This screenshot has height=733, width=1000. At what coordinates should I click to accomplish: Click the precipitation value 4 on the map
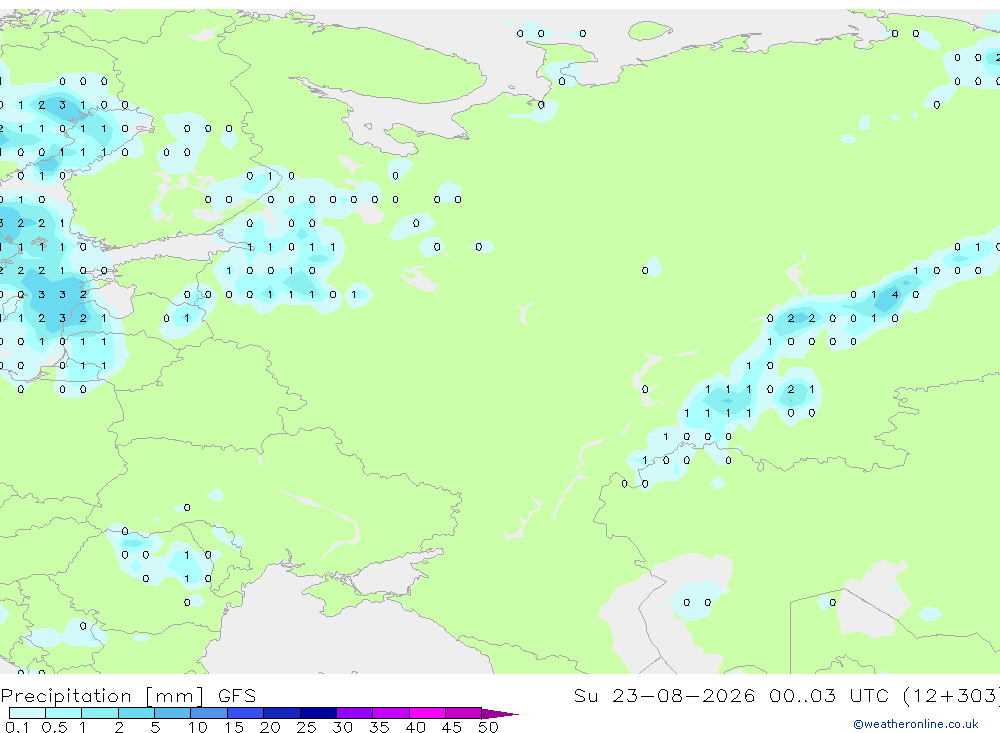click(895, 294)
